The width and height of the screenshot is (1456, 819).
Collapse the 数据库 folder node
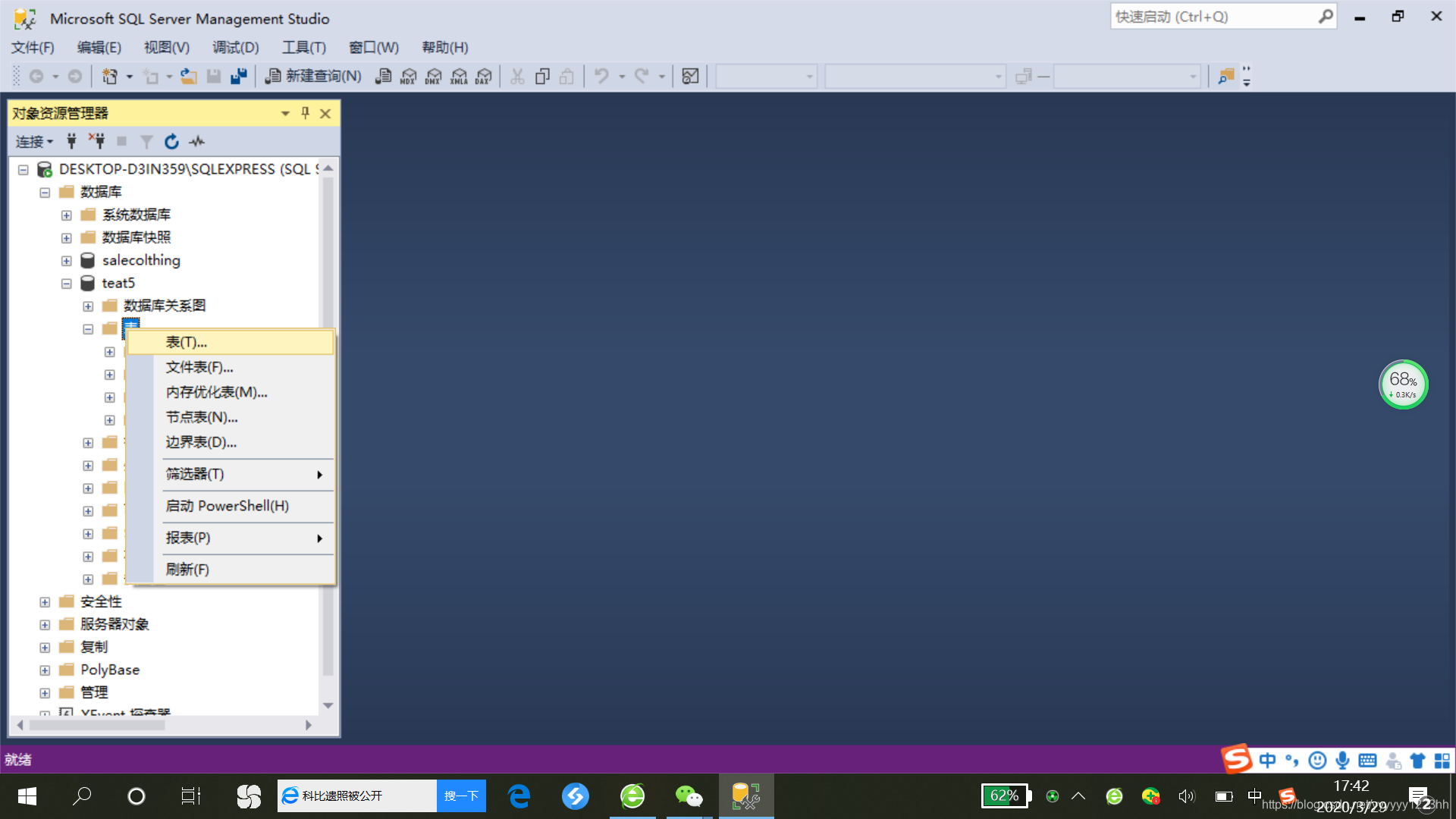coord(45,193)
